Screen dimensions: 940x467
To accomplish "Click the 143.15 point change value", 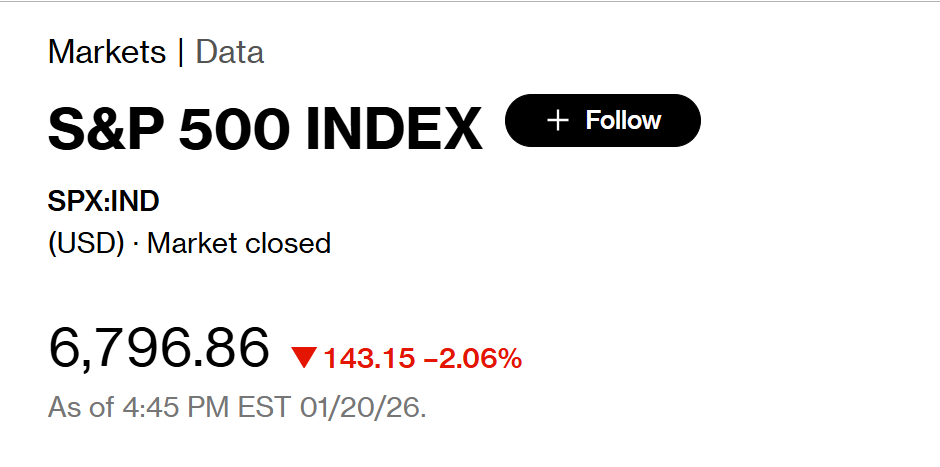I will (x=369, y=358).
